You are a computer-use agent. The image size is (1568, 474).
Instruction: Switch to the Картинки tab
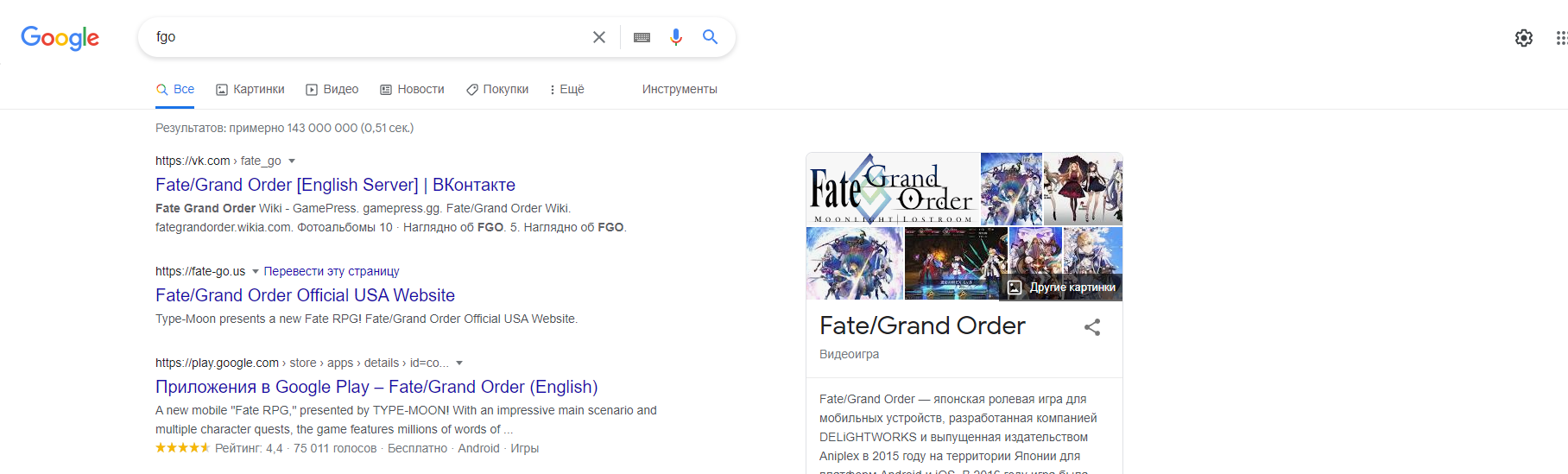(250, 90)
